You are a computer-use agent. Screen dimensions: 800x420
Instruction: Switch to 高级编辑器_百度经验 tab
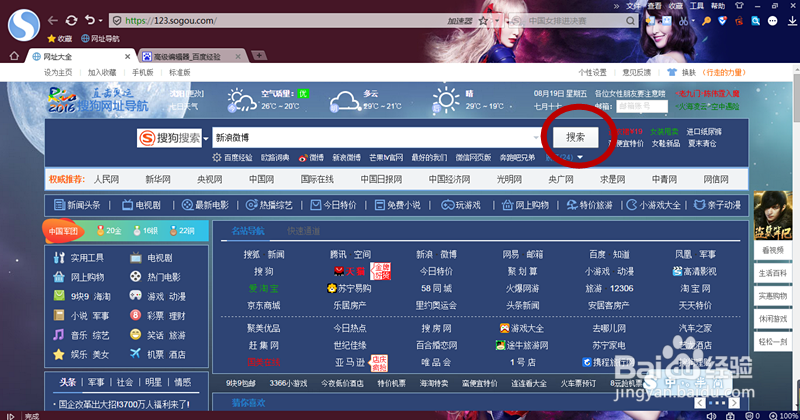[192, 56]
